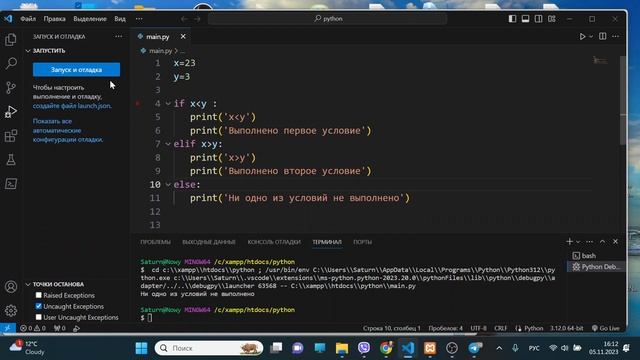The width and height of the screenshot is (640, 360).
Task: Open the terminal-like activity bar icon
Action: (x=11, y=184)
